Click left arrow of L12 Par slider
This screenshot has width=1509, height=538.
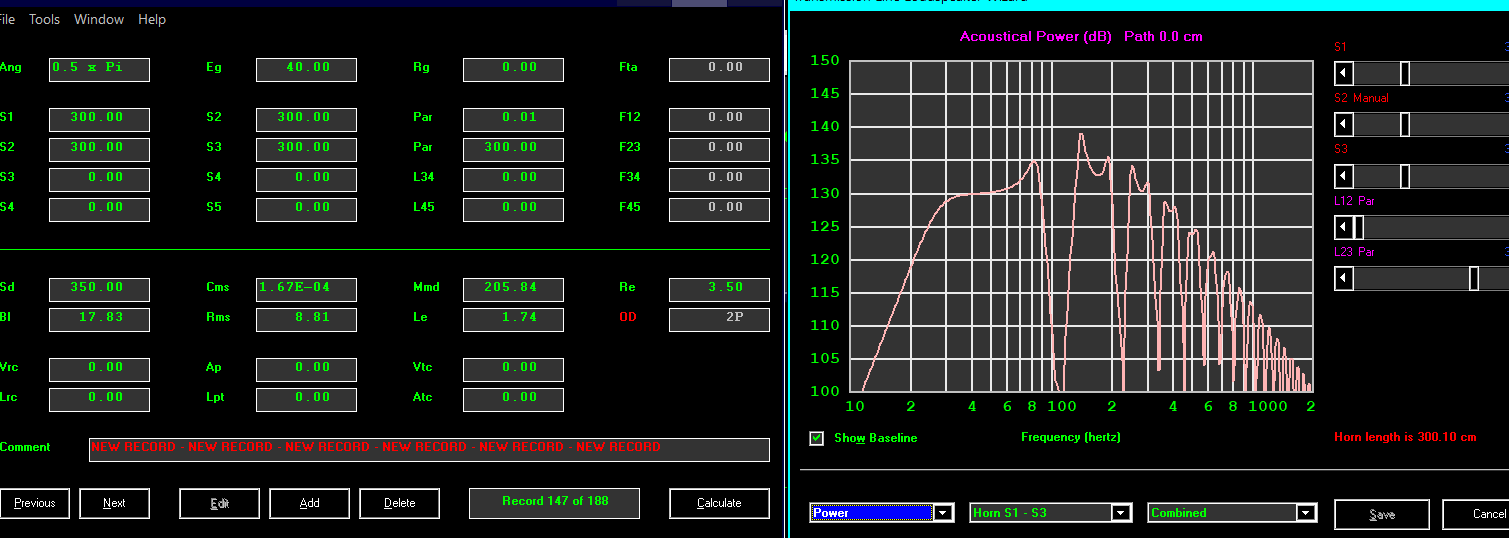[x=1344, y=227]
